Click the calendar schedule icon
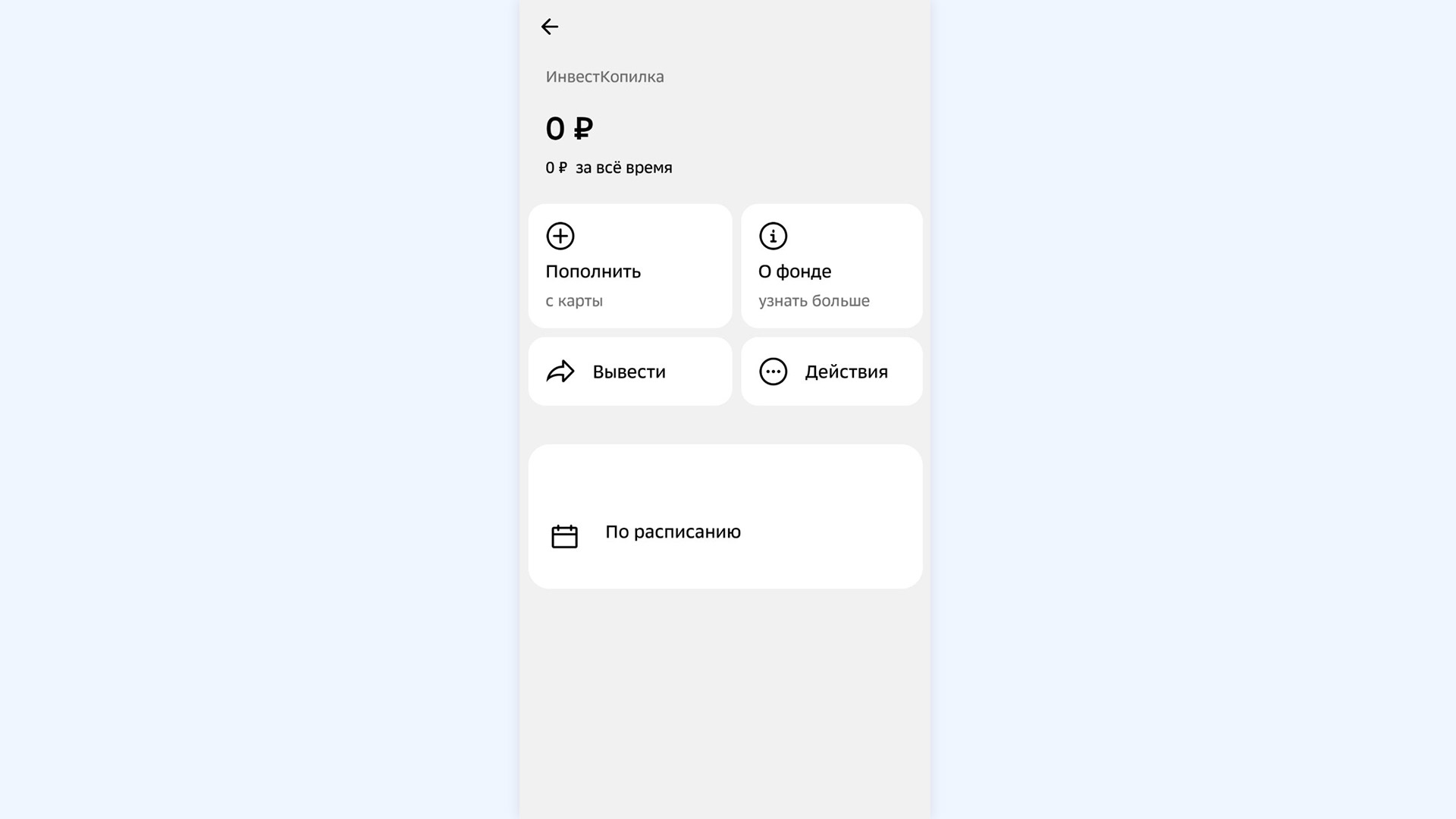1456x819 pixels. tap(564, 536)
